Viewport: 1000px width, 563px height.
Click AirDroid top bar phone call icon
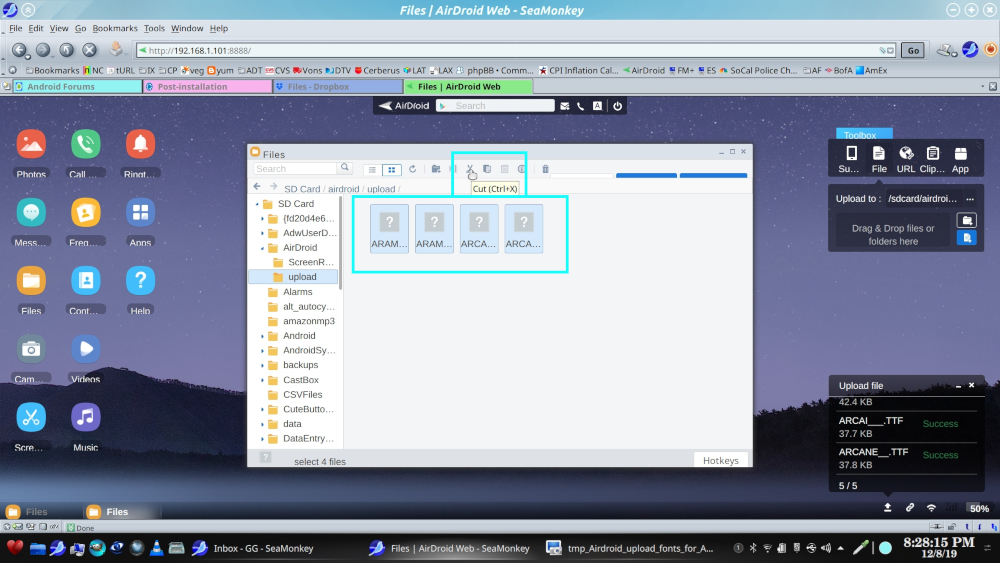point(580,106)
